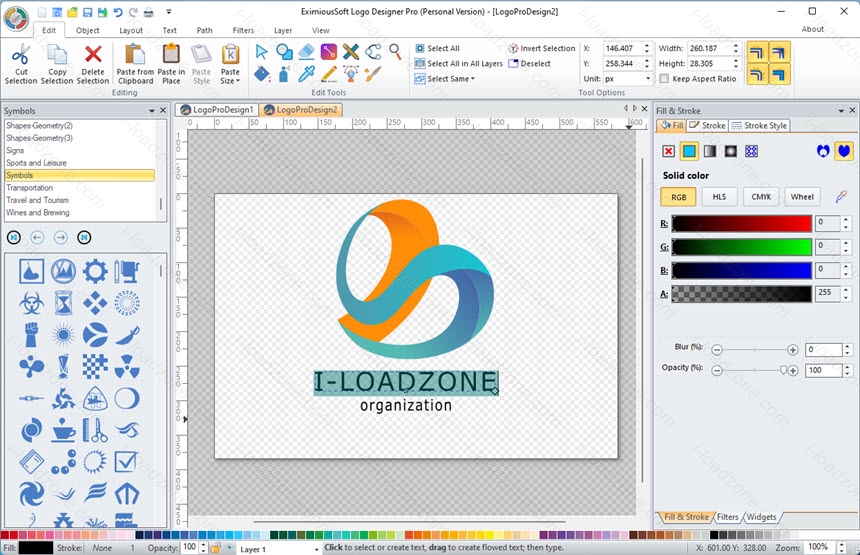Select Transportation in symbols category list
Image resolution: width=860 pixels, height=555 pixels.
point(80,188)
